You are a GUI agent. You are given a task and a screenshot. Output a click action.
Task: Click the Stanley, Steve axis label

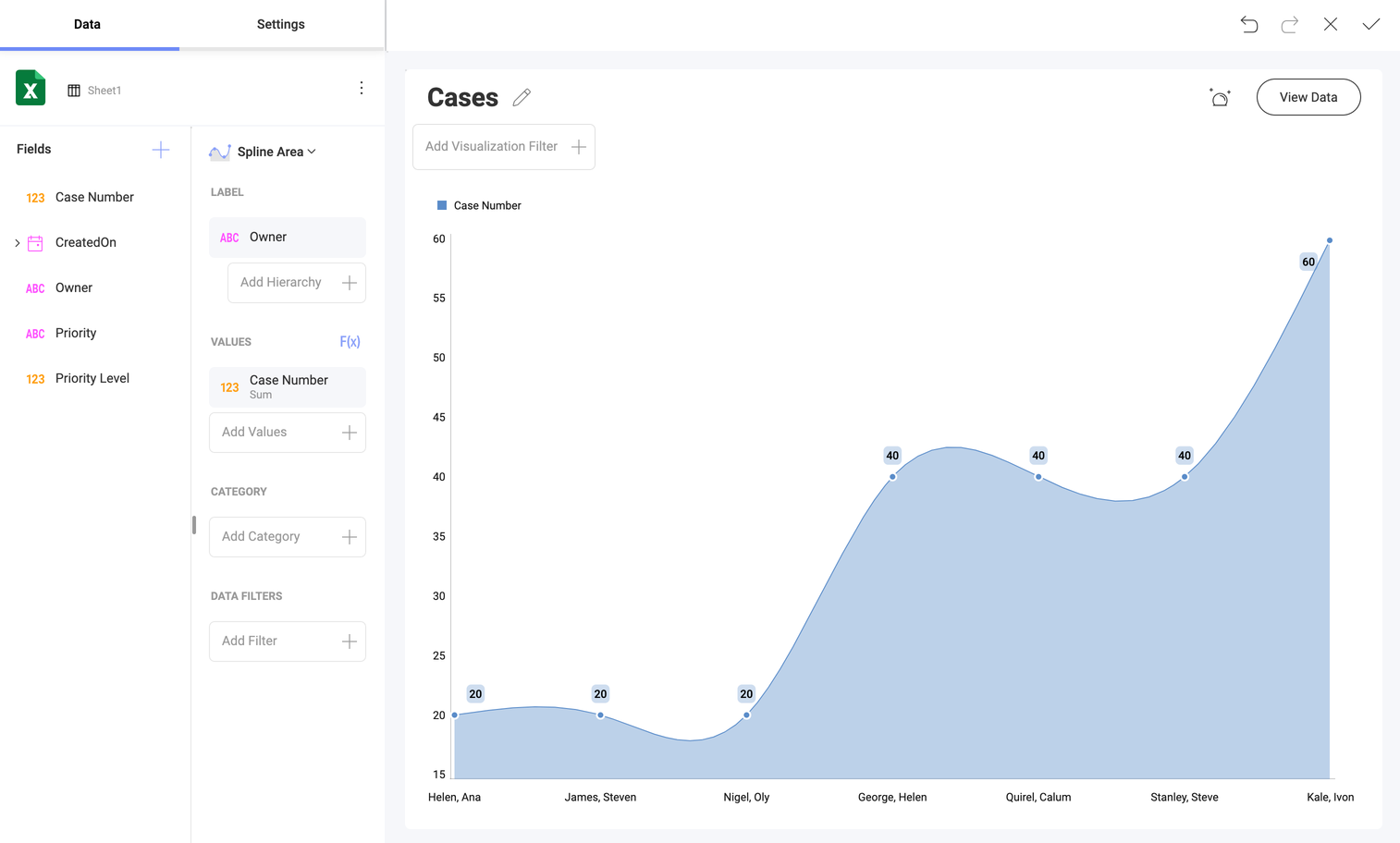tap(1185, 797)
